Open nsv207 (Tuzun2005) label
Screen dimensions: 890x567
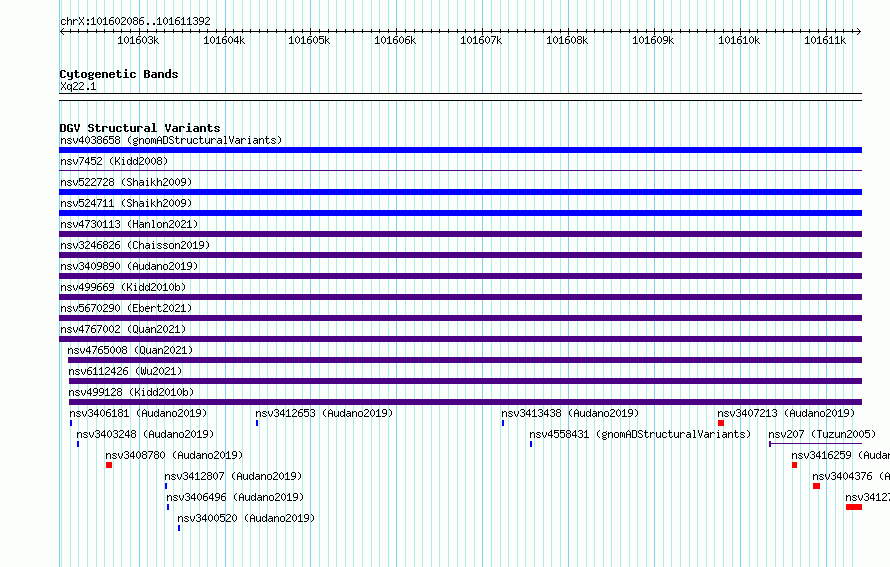[x=822, y=434]
